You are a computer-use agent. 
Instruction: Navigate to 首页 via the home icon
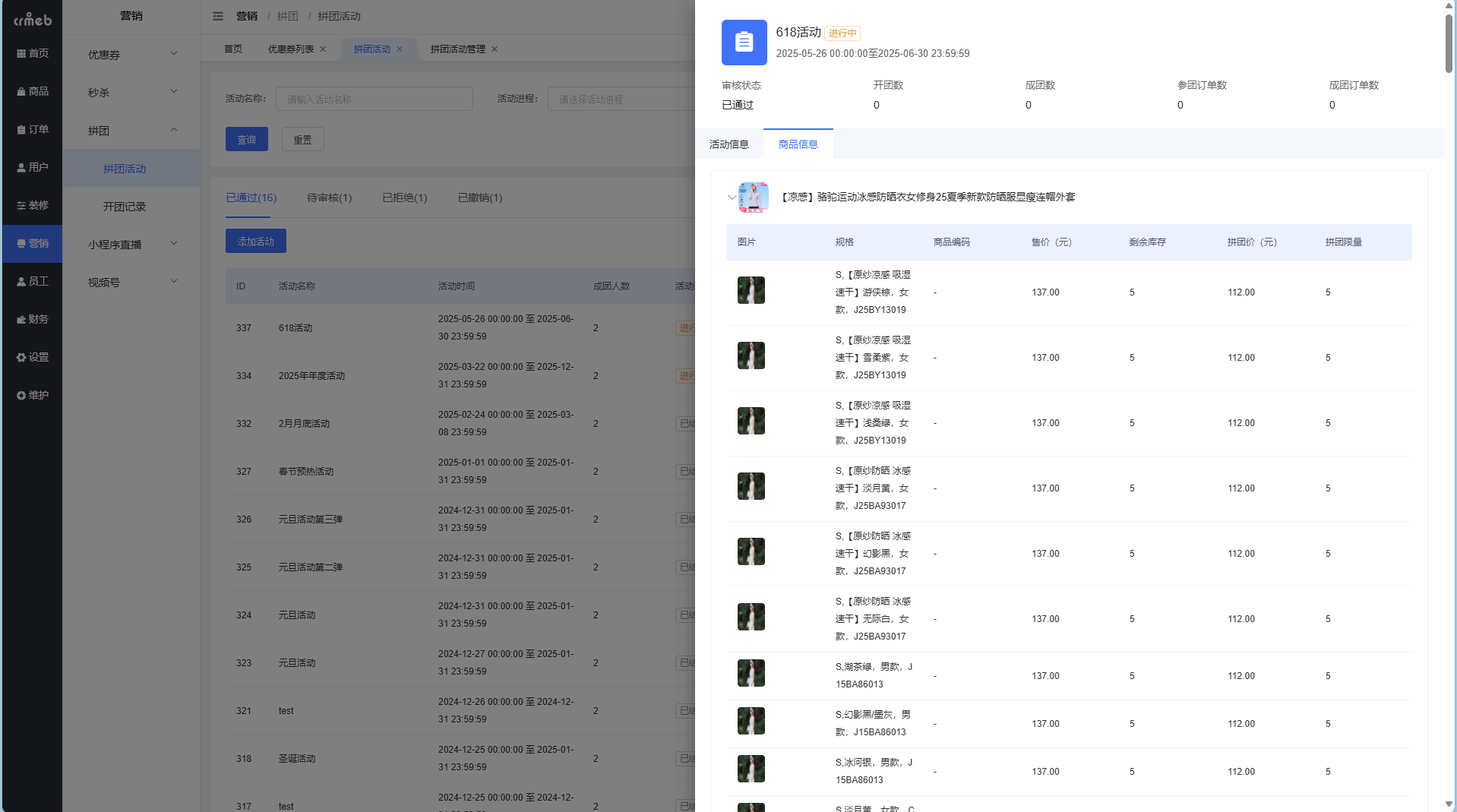point(32,53)
